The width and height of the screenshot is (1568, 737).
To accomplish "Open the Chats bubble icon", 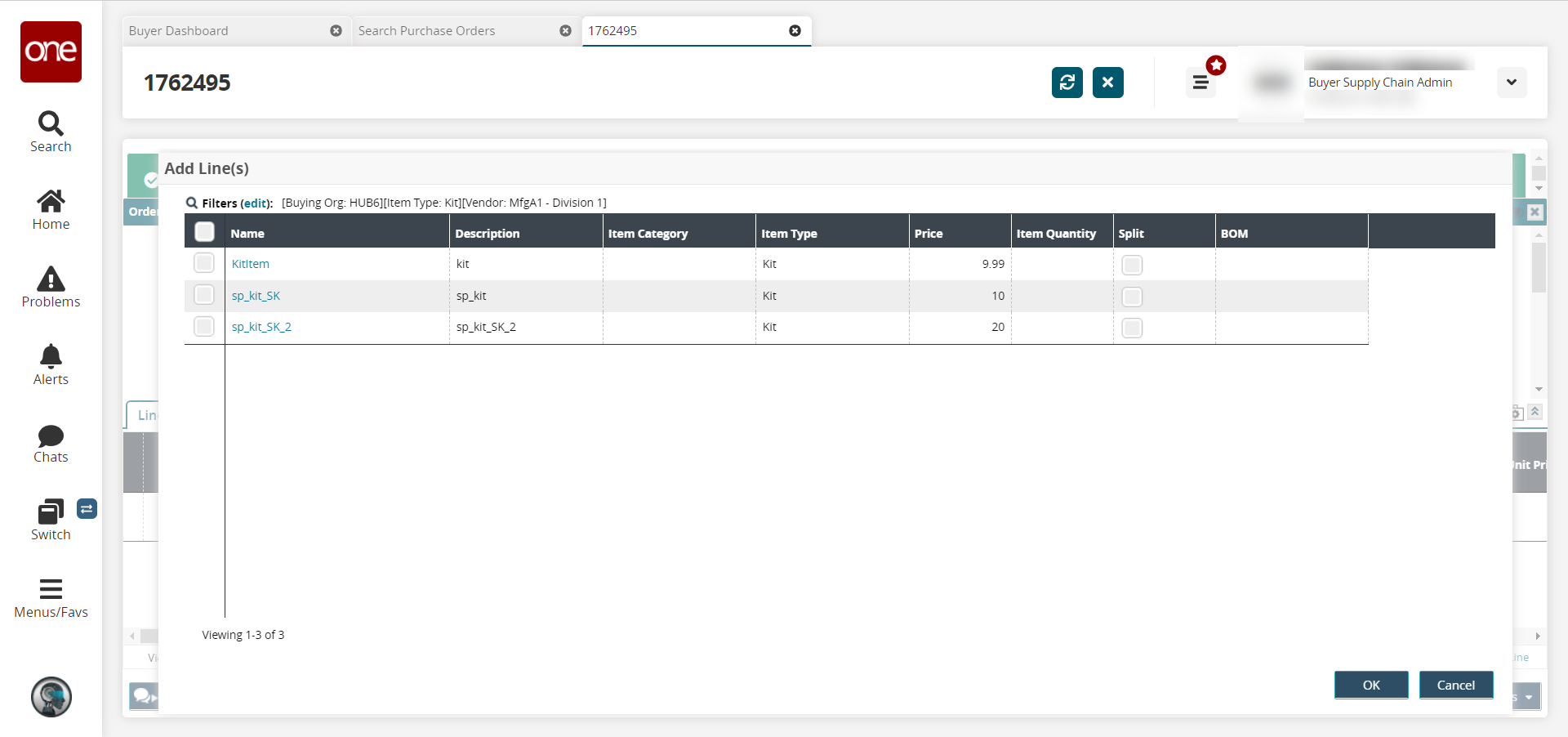I will 51,435.
